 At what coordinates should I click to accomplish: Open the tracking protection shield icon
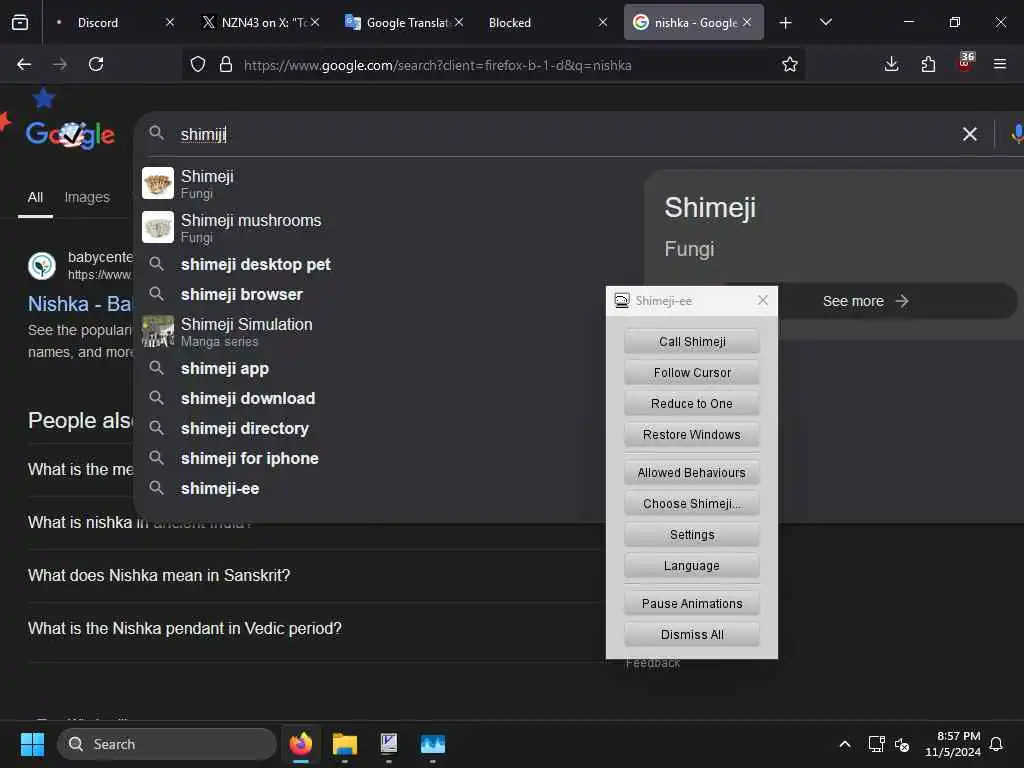click(x=198, y=64)
